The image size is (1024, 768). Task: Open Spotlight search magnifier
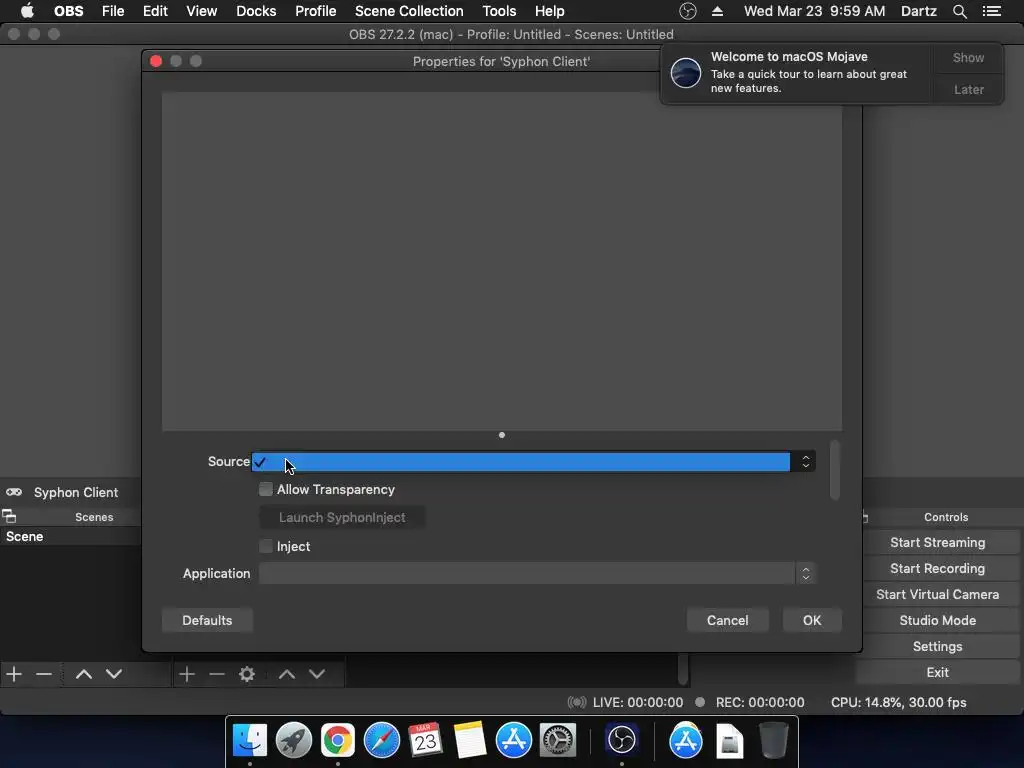(x=959, y=11)
